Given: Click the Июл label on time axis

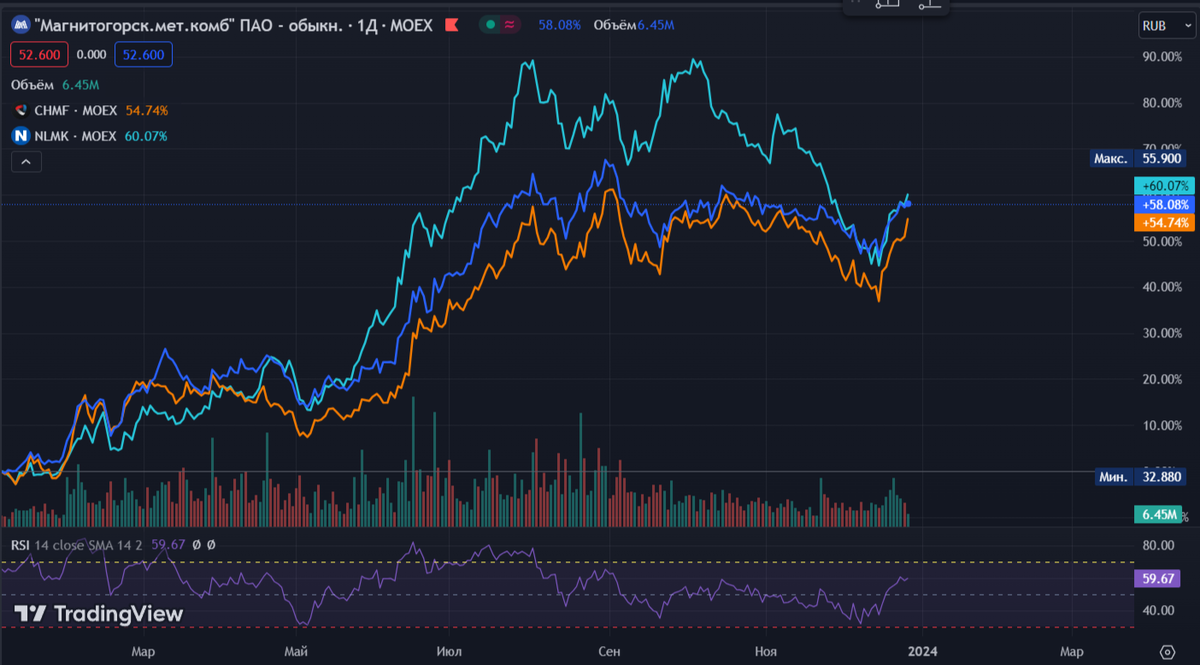Looking at the screenshot, I should [x=451, y=651].
